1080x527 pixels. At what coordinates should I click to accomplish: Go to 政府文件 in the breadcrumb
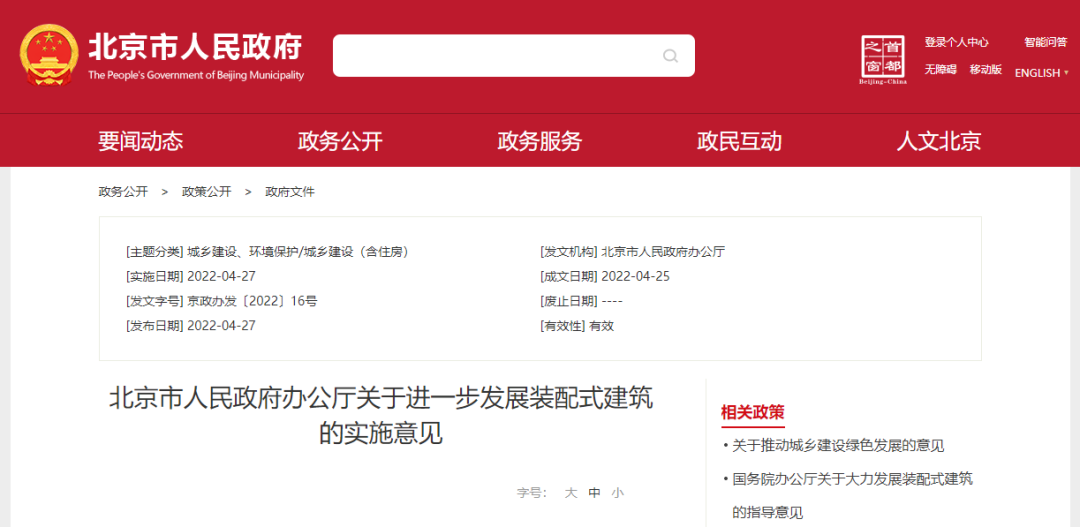coord(290,192)
